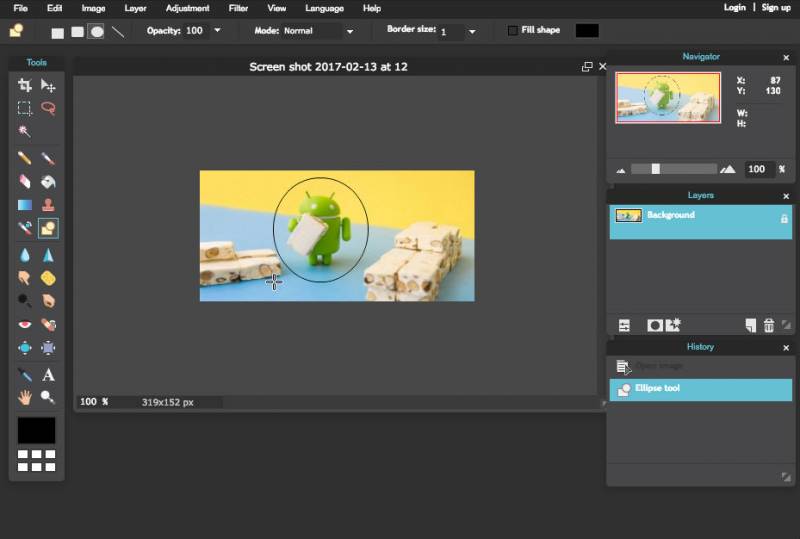Open the Help menu
Screen dimensions: 800x539
pyautogui.click(x=372, y=8)
